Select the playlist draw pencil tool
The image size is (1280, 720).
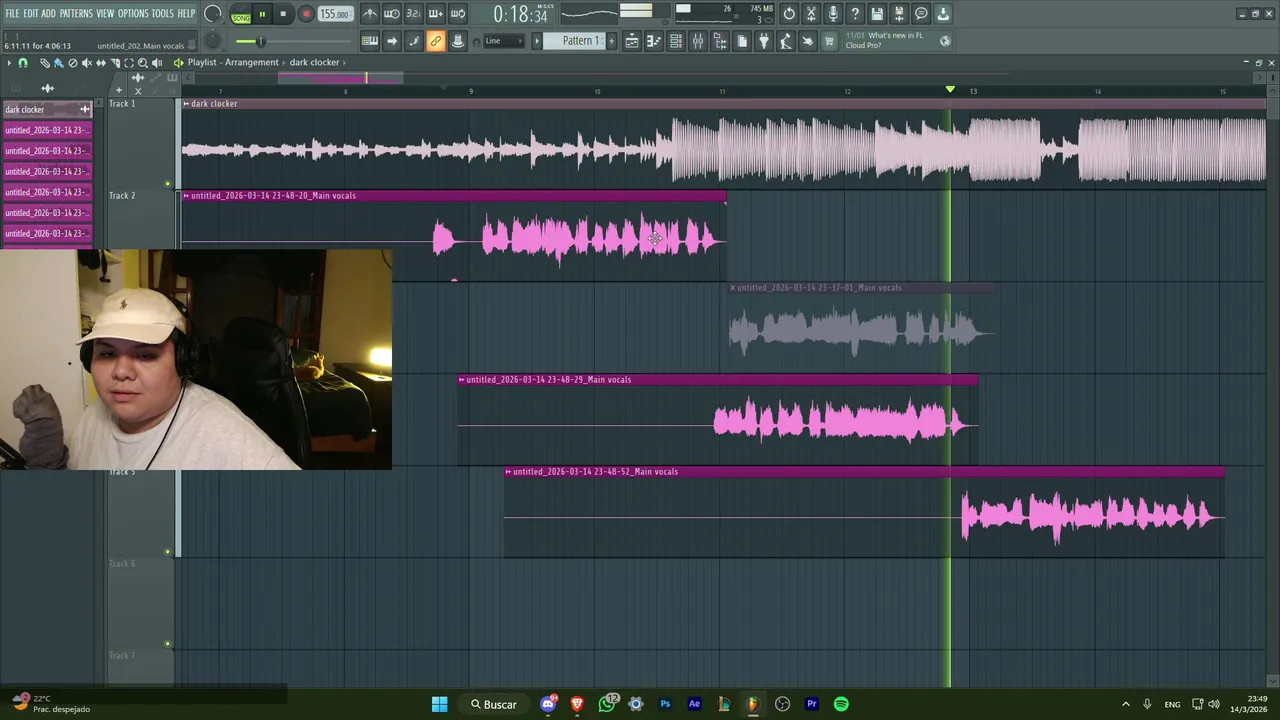45,62
